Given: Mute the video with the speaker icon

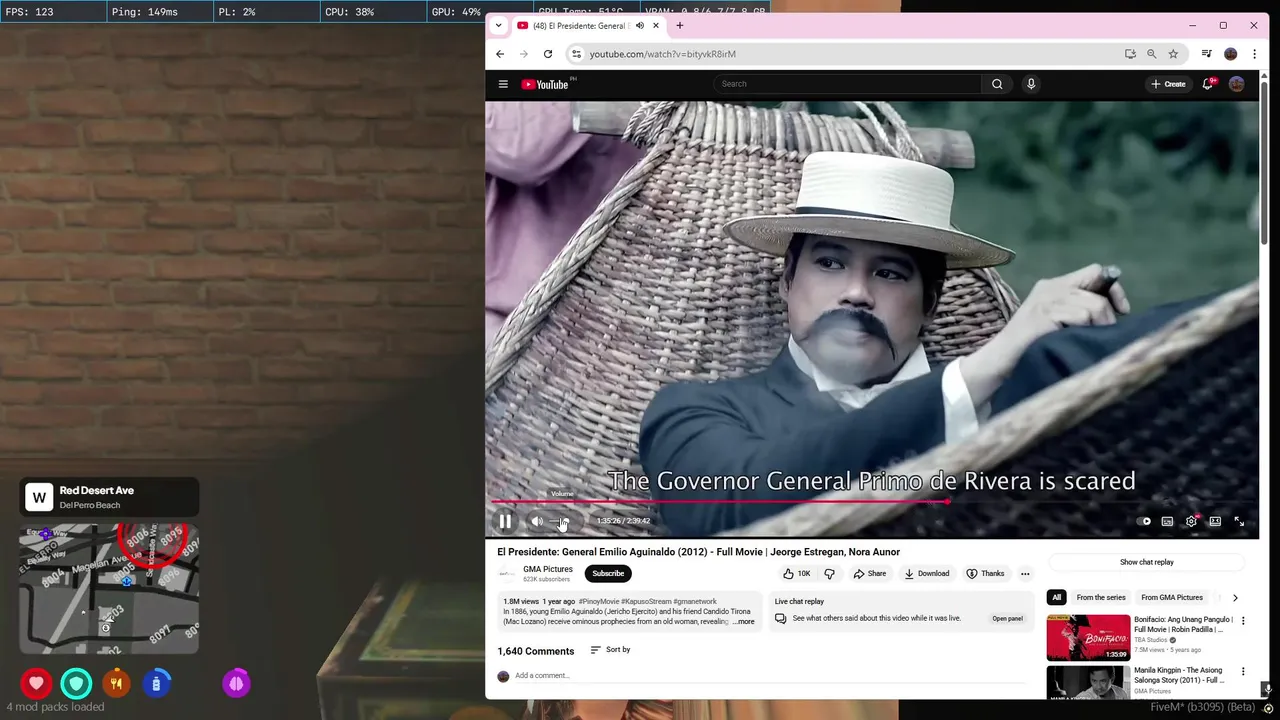Looking at the screenshot, I should 537,521.
